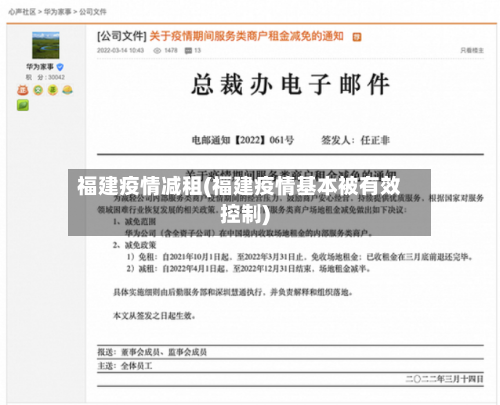Open the 心声社区 breadcrumb link
The width and height of the screenshot is (500, 405).
pyautogui.click(x=22, y=12)
